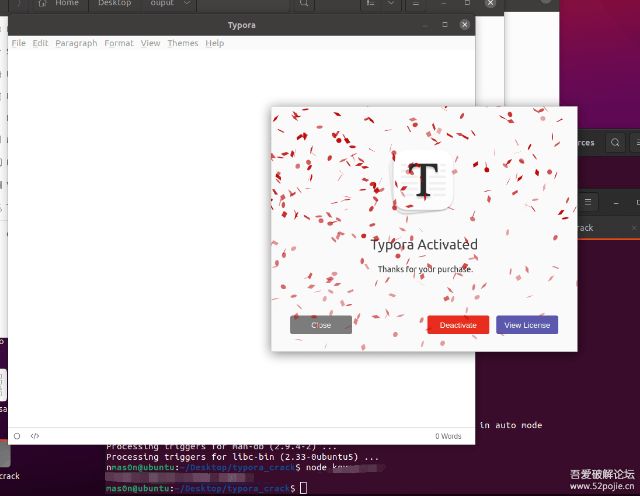Open the File menu in Typora
Image resolution: width=640 pixels, height=496 pixels.
coord(18,43)
